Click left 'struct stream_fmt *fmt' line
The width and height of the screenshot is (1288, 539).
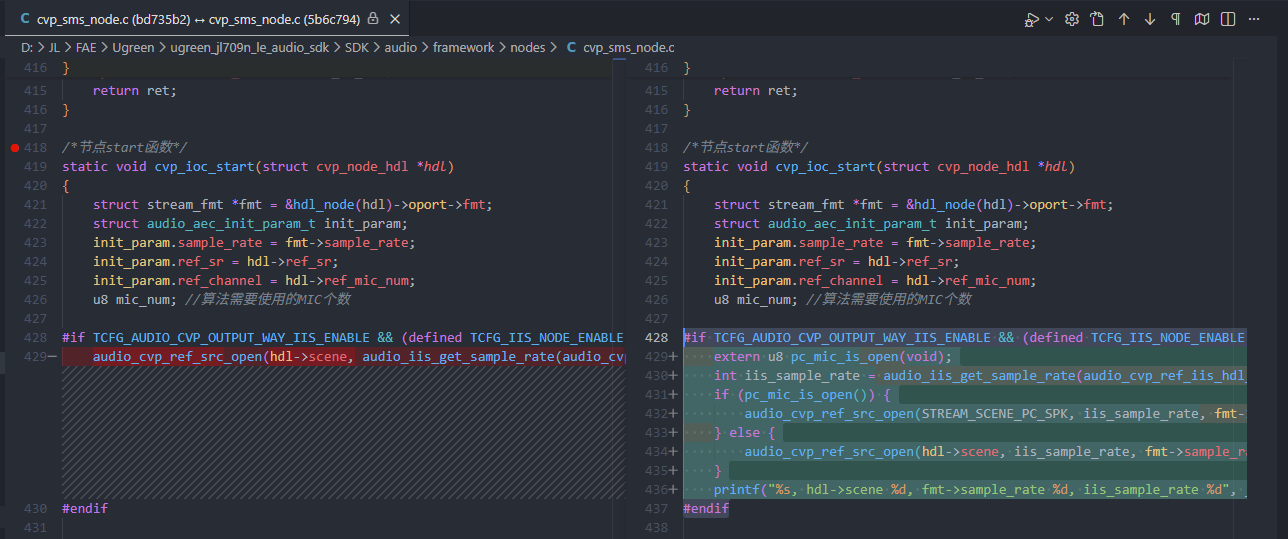click(293, 205)
